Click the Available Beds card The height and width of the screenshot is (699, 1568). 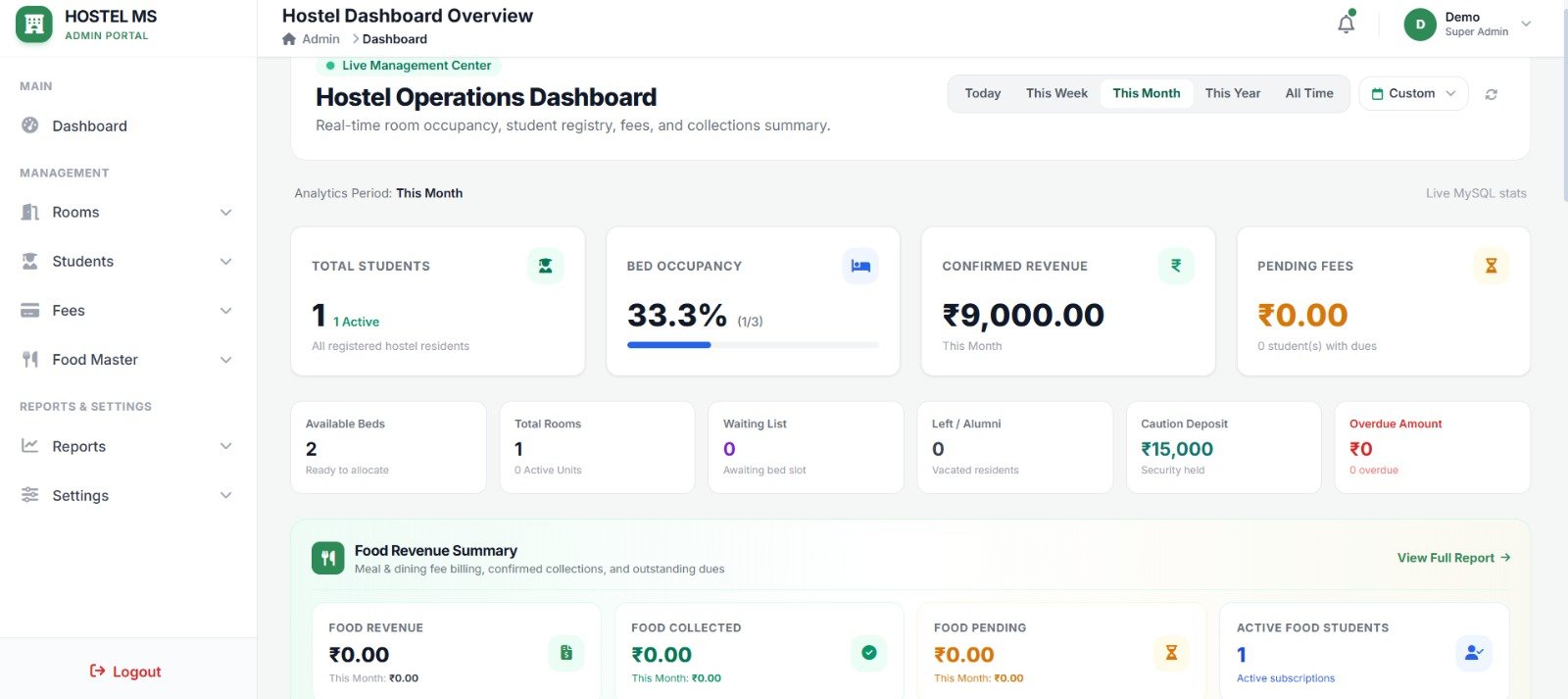pyautogui.click(x=388, y=447)
